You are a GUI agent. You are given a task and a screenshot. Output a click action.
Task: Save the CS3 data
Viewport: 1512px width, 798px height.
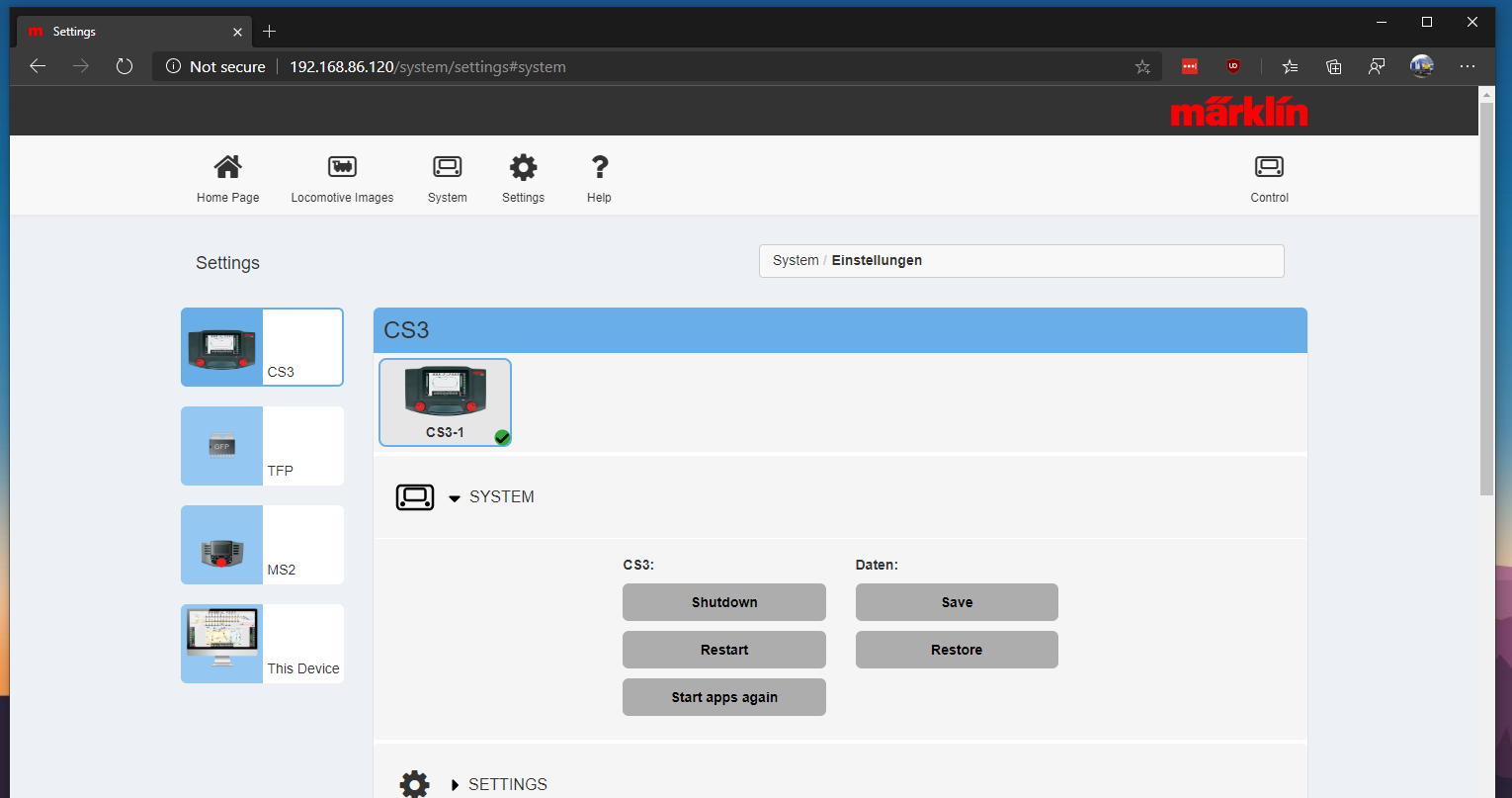[x=957, y=602]
